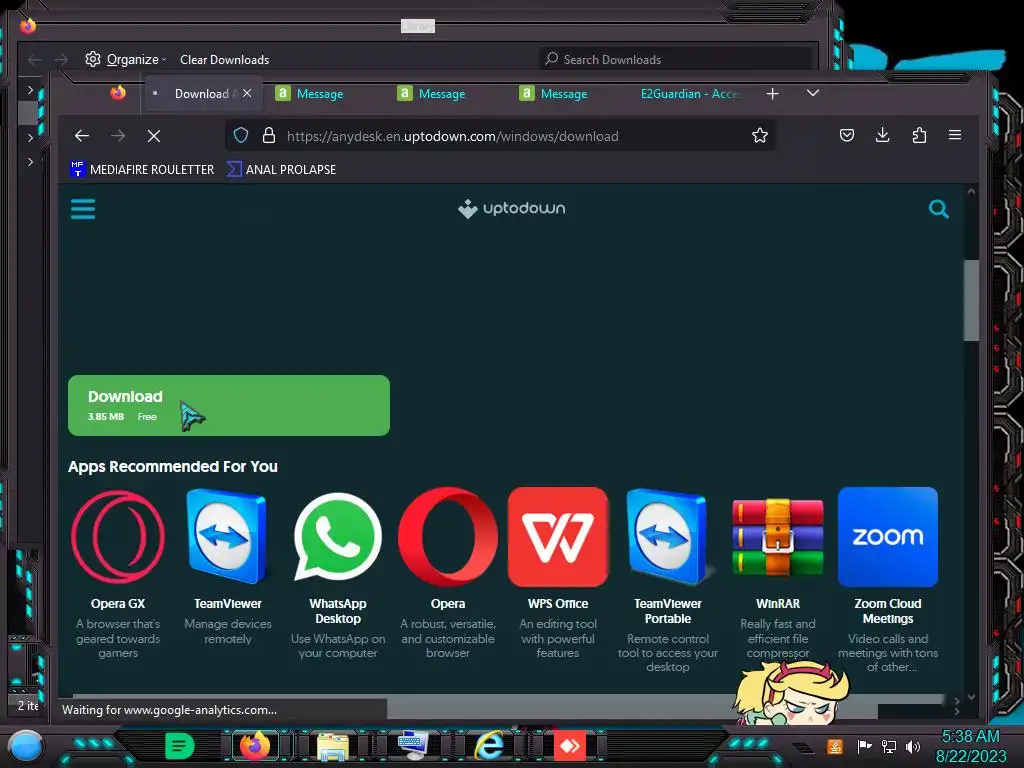Click the WhatsApp Desktop title link
Image resolution: width=1024 pixels, height=768 pixels.
tap(338, 611)
